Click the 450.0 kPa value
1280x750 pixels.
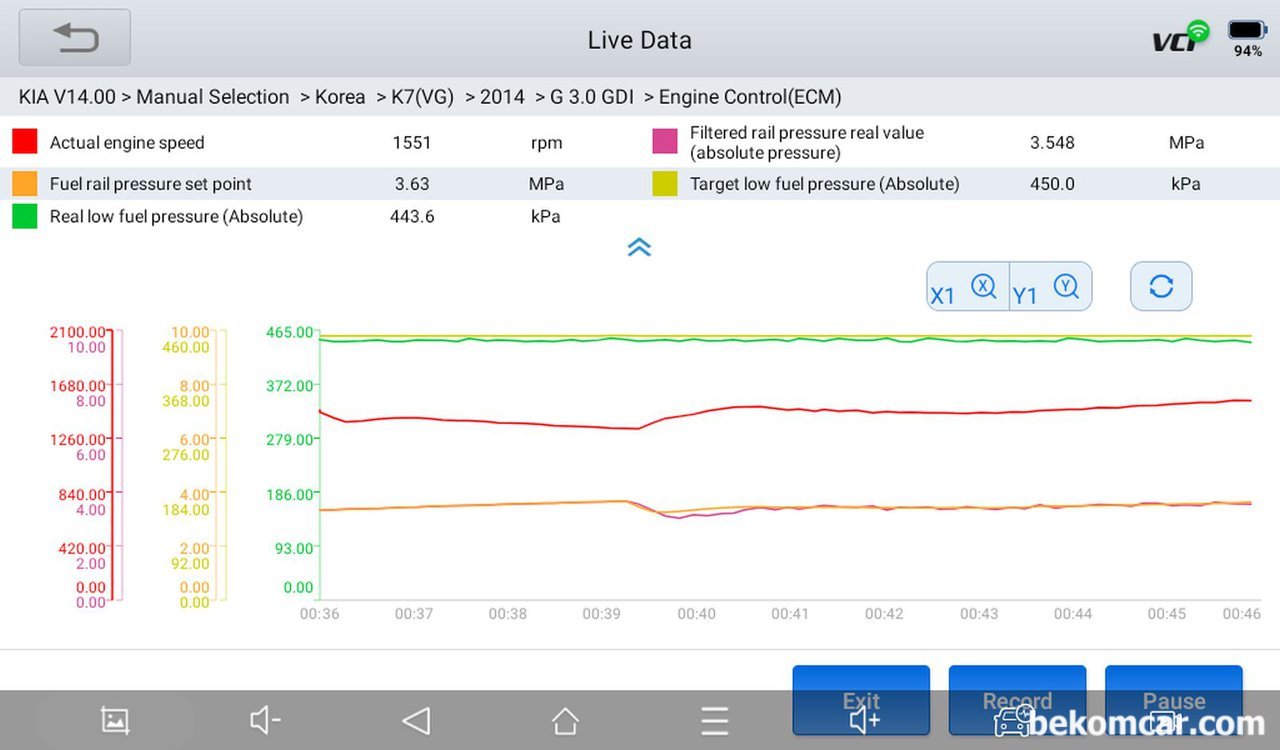point(1052,184)
